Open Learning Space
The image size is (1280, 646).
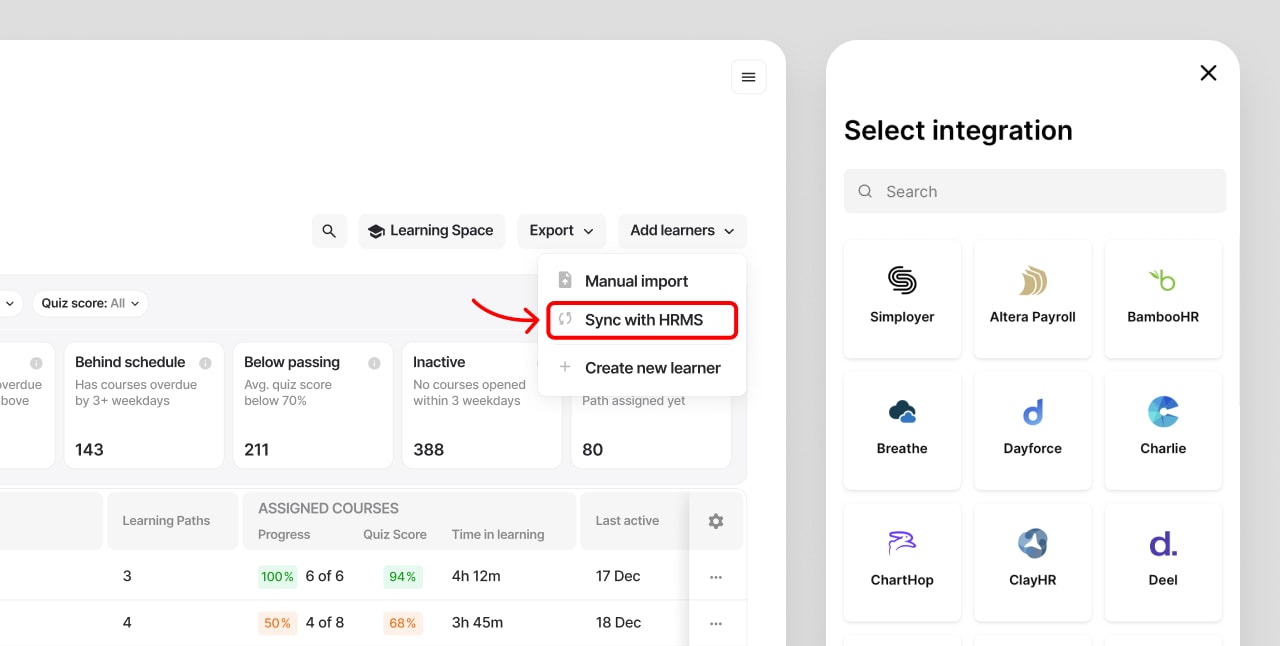pyautogui.click(x=432, y=231)
